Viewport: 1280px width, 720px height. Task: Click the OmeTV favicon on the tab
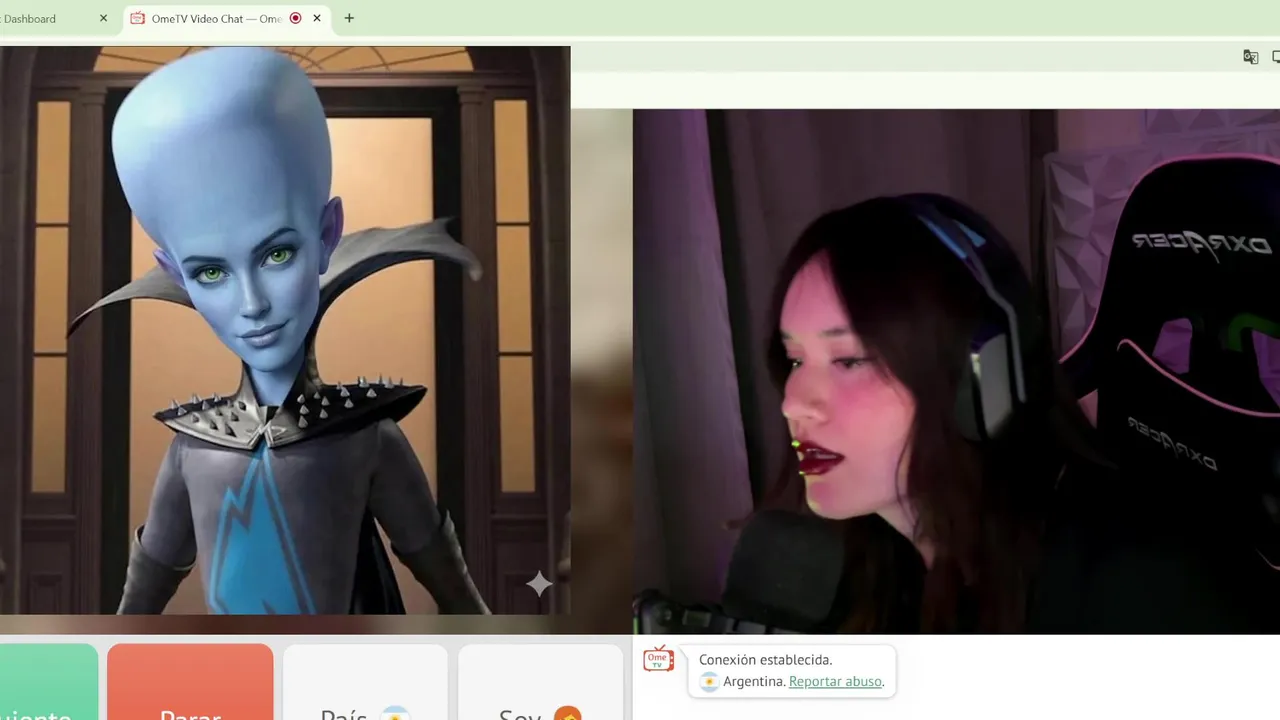(138, 18)
